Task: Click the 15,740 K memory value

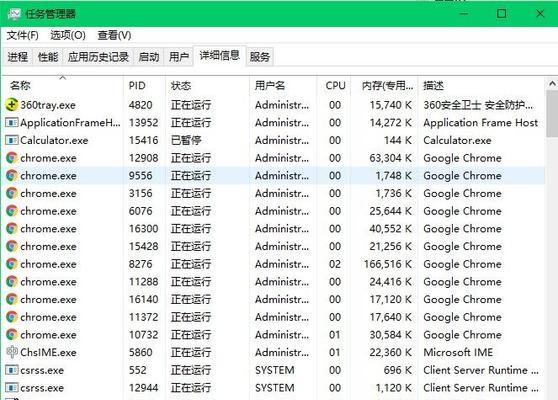Action: click(390, 105)
